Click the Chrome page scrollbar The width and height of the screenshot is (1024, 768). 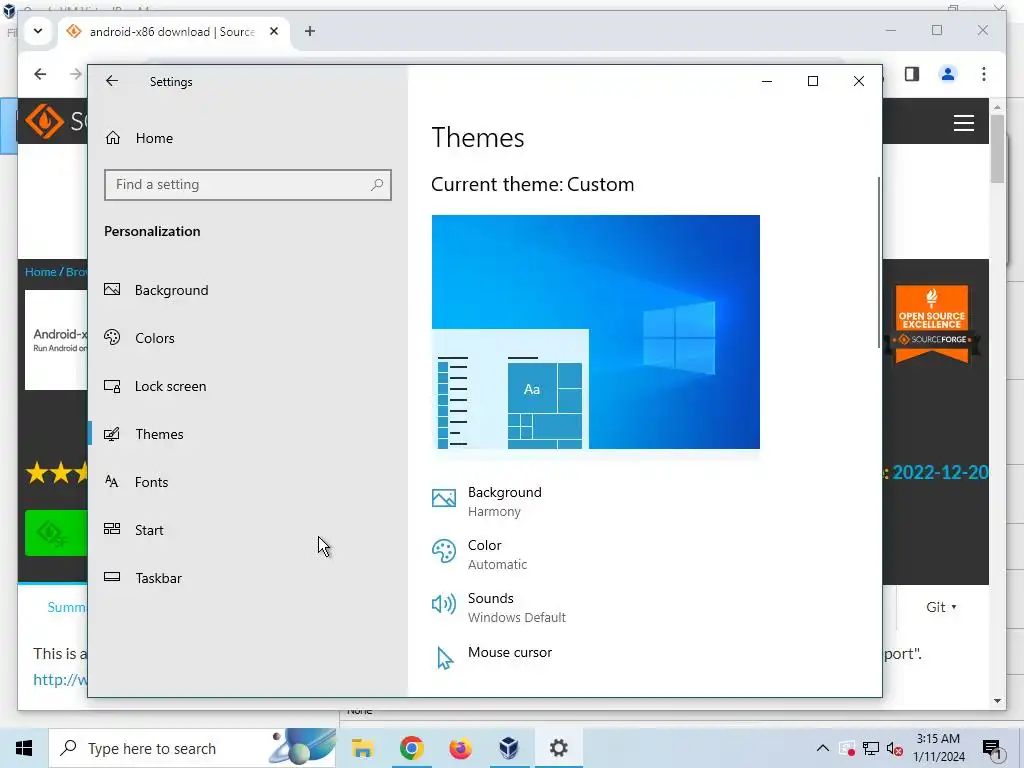coord(997,149)
